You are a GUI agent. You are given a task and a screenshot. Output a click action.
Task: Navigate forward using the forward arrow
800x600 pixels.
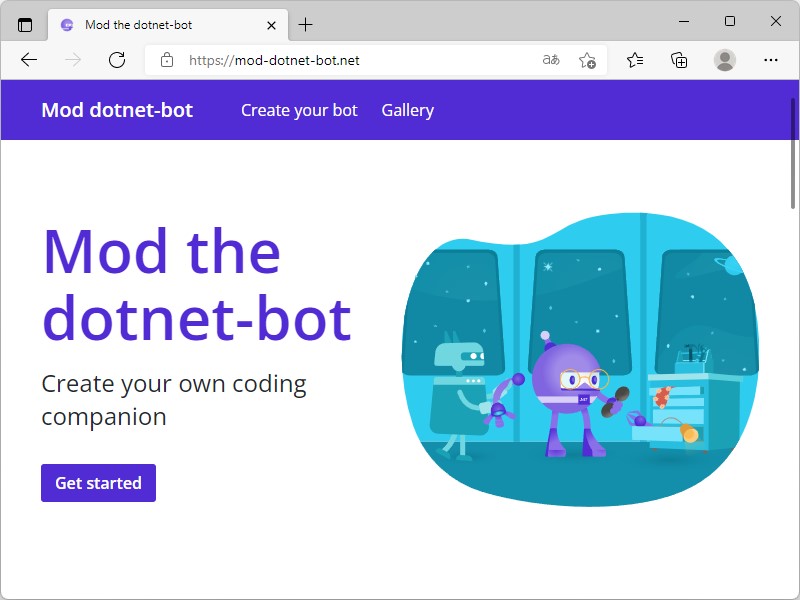pyautogui.click(x=72, y=60)
